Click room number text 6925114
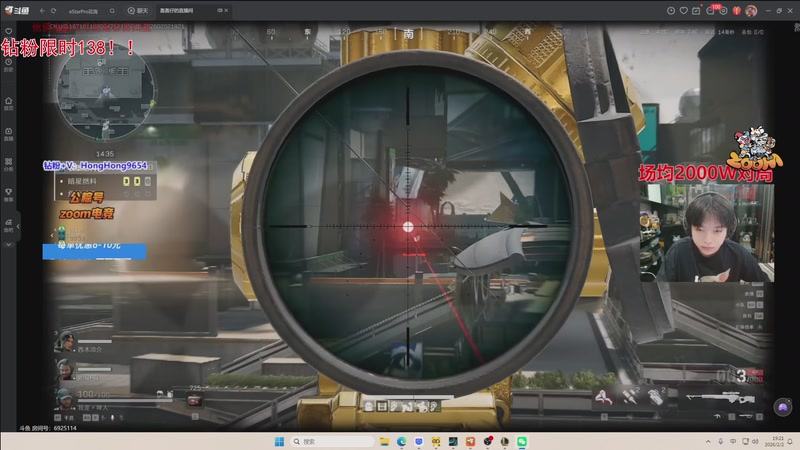Image resolution: width=800 pixels, height=450 pixels. tap(65, 428)
